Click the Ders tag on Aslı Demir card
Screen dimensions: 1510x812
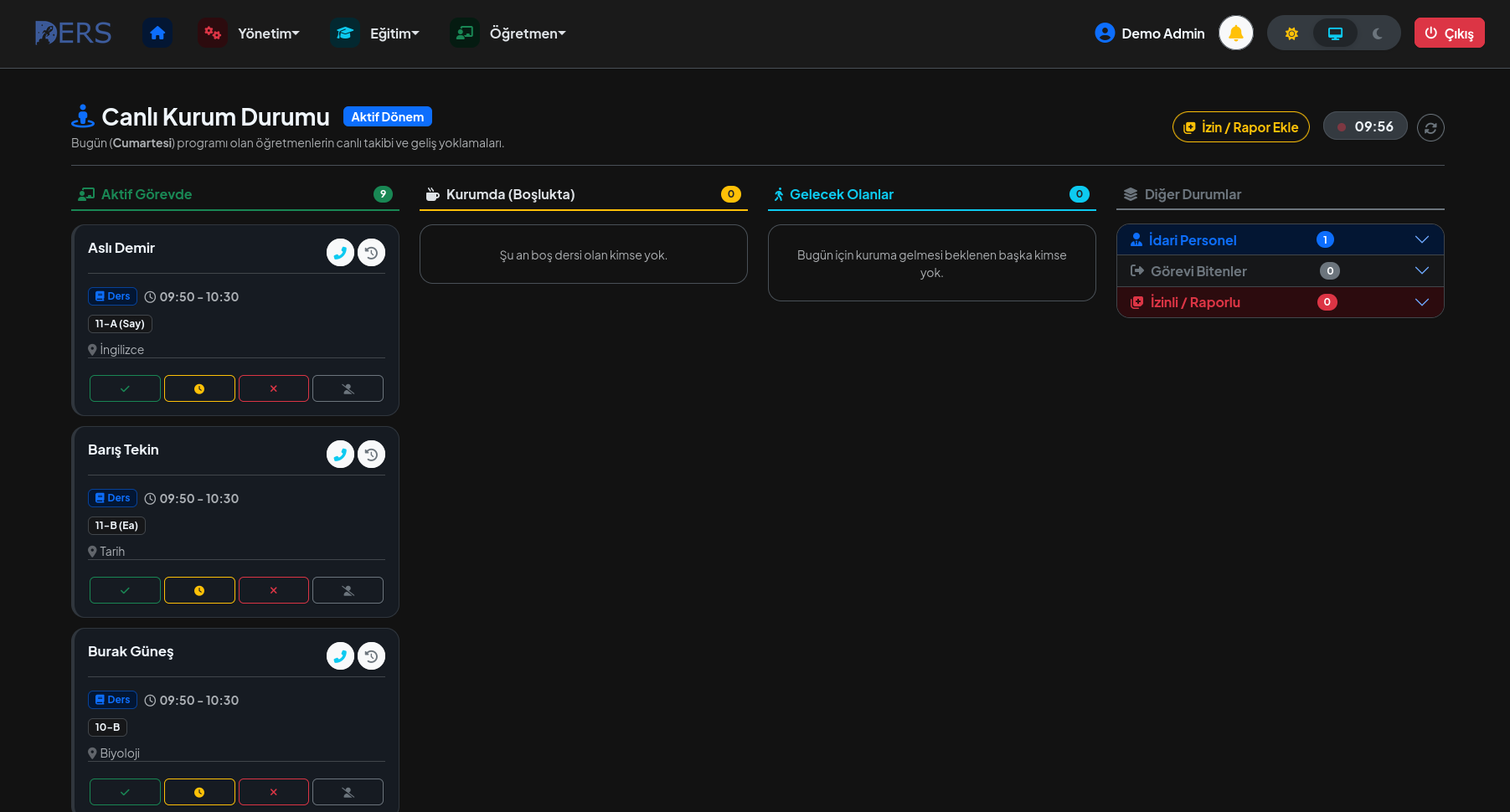click(x=112, y=296)
